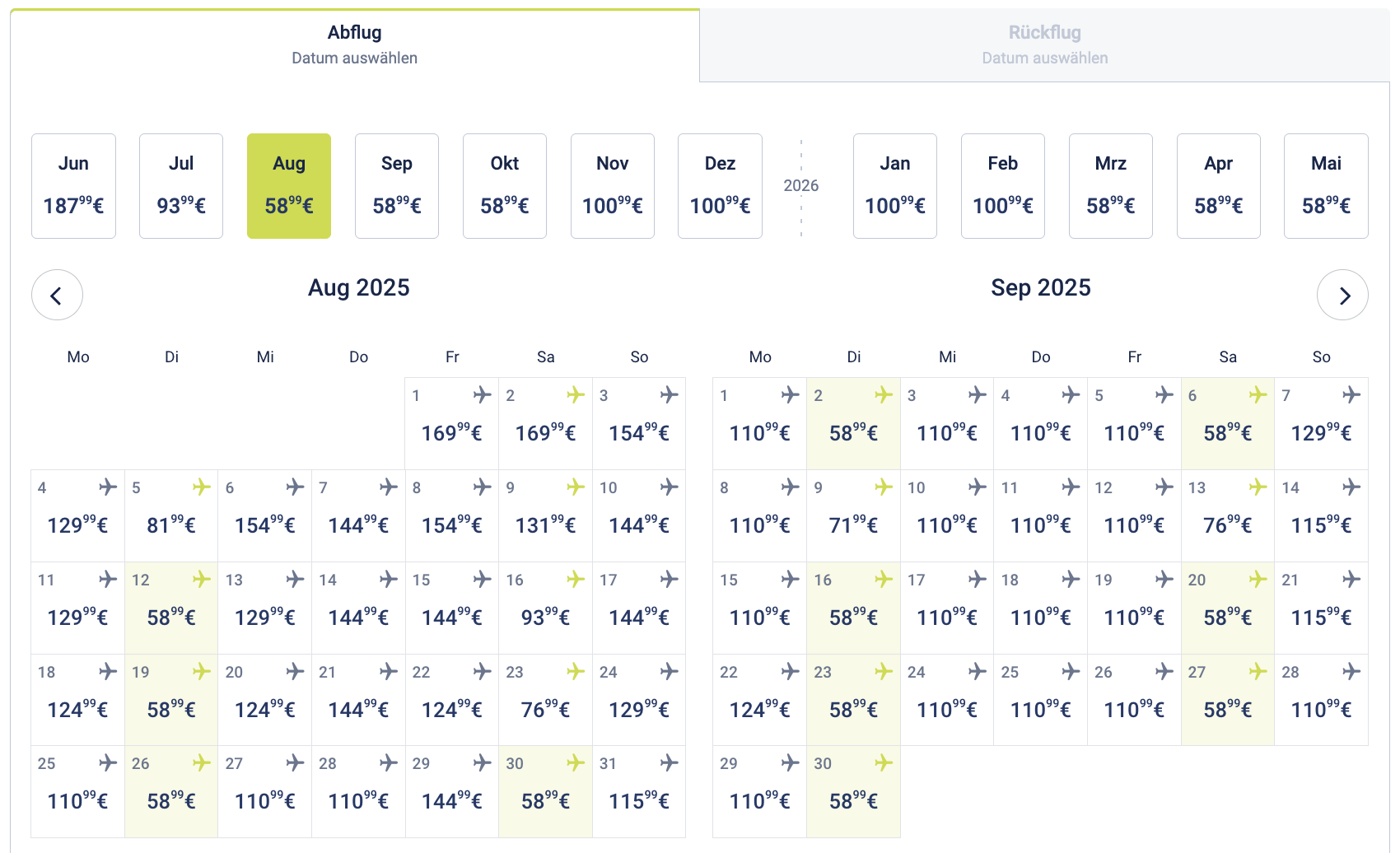Click gray plane icon on September 14
The image size is (1400, 853).
coord(1351,487)
